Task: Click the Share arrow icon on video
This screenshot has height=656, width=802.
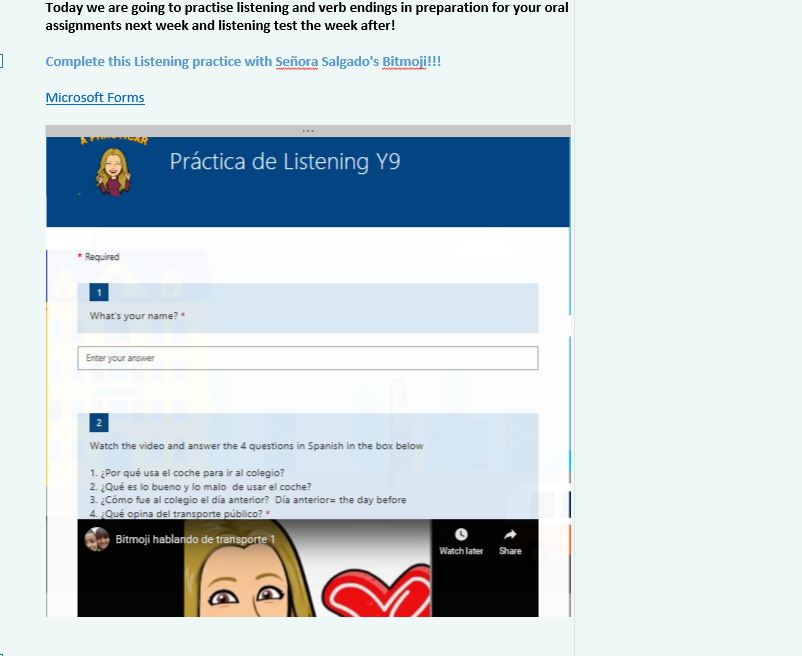Action: [x=510, y=534]
